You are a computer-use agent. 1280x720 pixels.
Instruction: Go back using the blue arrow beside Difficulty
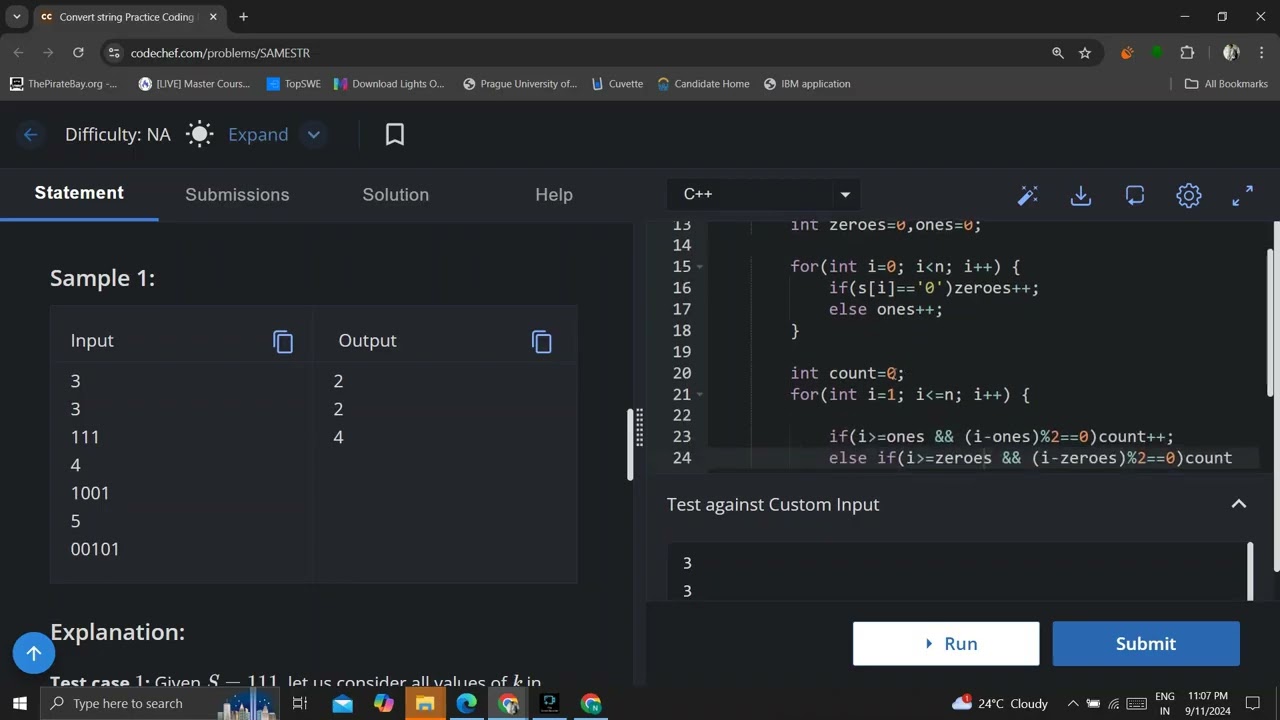[x=30, y=135]
